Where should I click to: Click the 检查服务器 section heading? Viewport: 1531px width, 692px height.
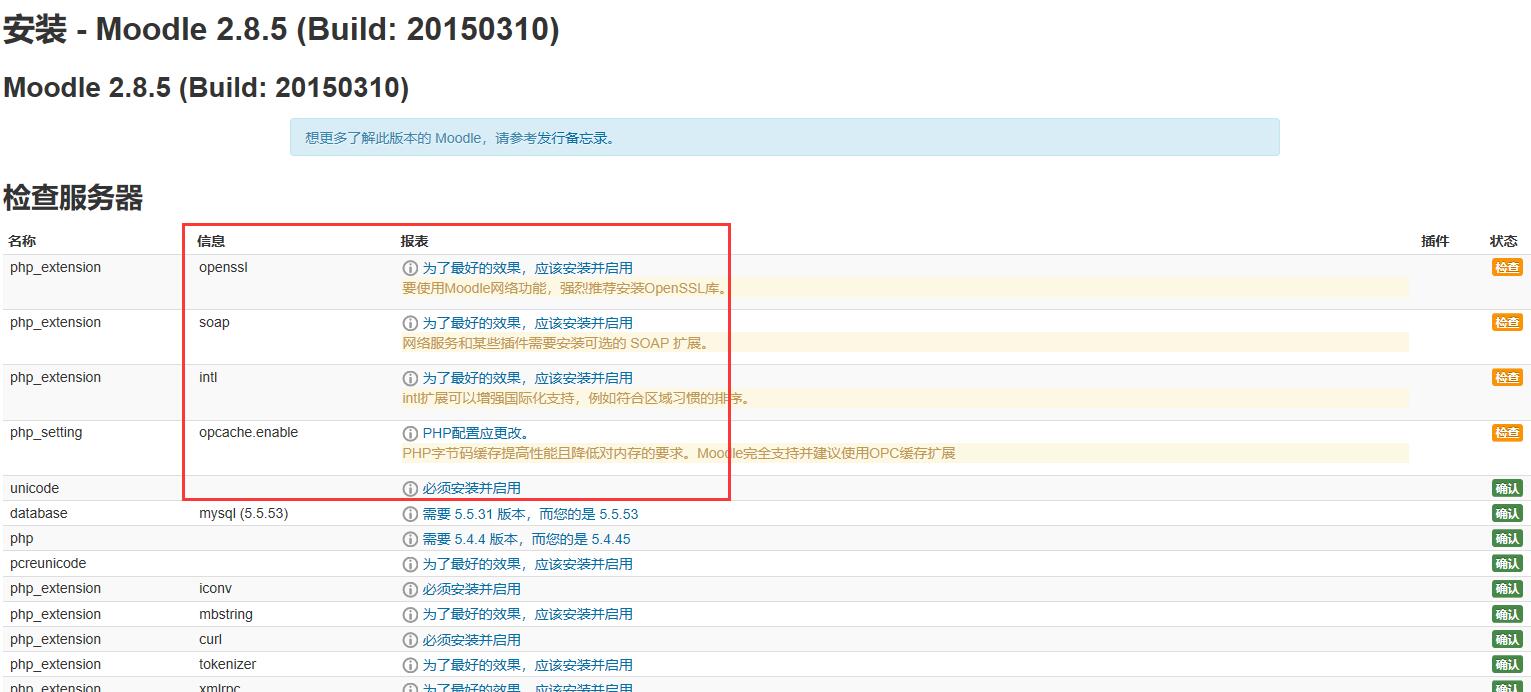pos(73,198)
